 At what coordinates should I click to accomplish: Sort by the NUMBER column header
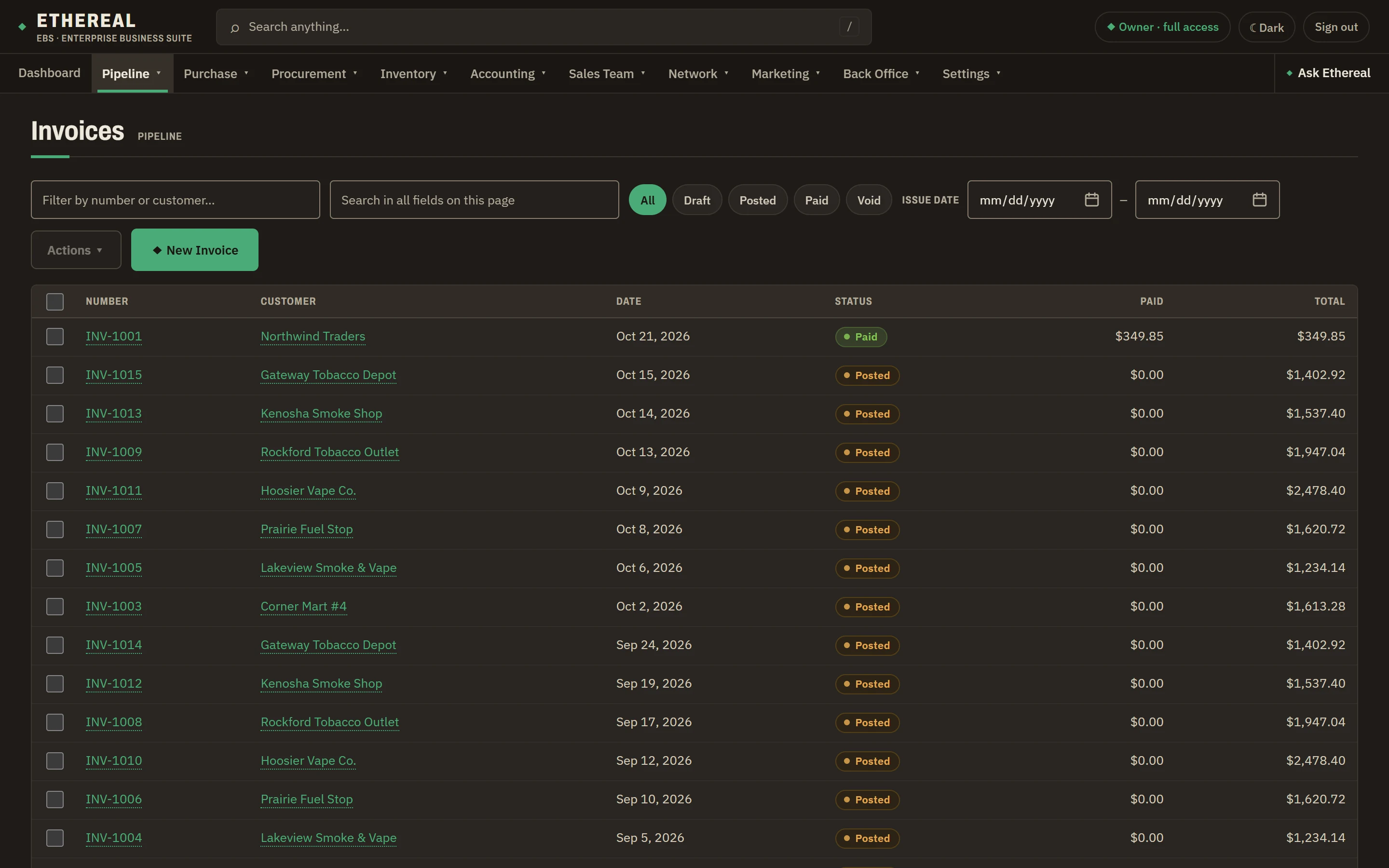107,301
